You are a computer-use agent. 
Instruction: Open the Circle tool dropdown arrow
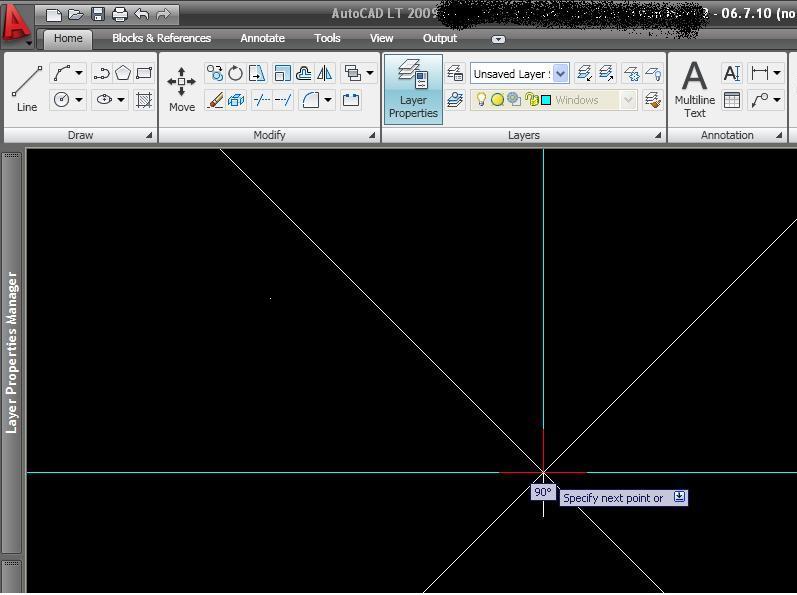79,100
